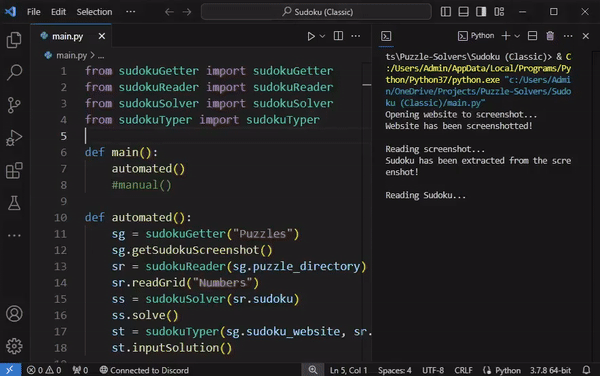Open the Source Control view

coord(14,104)
